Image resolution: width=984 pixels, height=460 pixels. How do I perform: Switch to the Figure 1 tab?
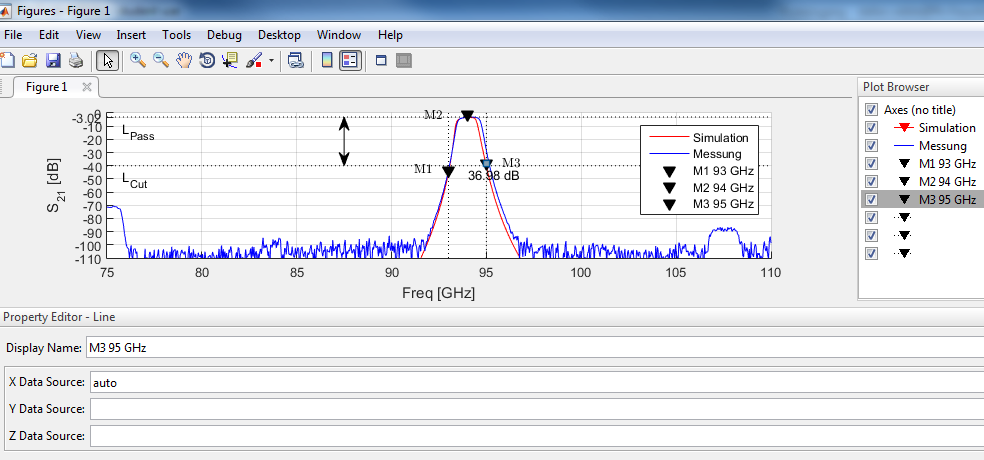46,87
